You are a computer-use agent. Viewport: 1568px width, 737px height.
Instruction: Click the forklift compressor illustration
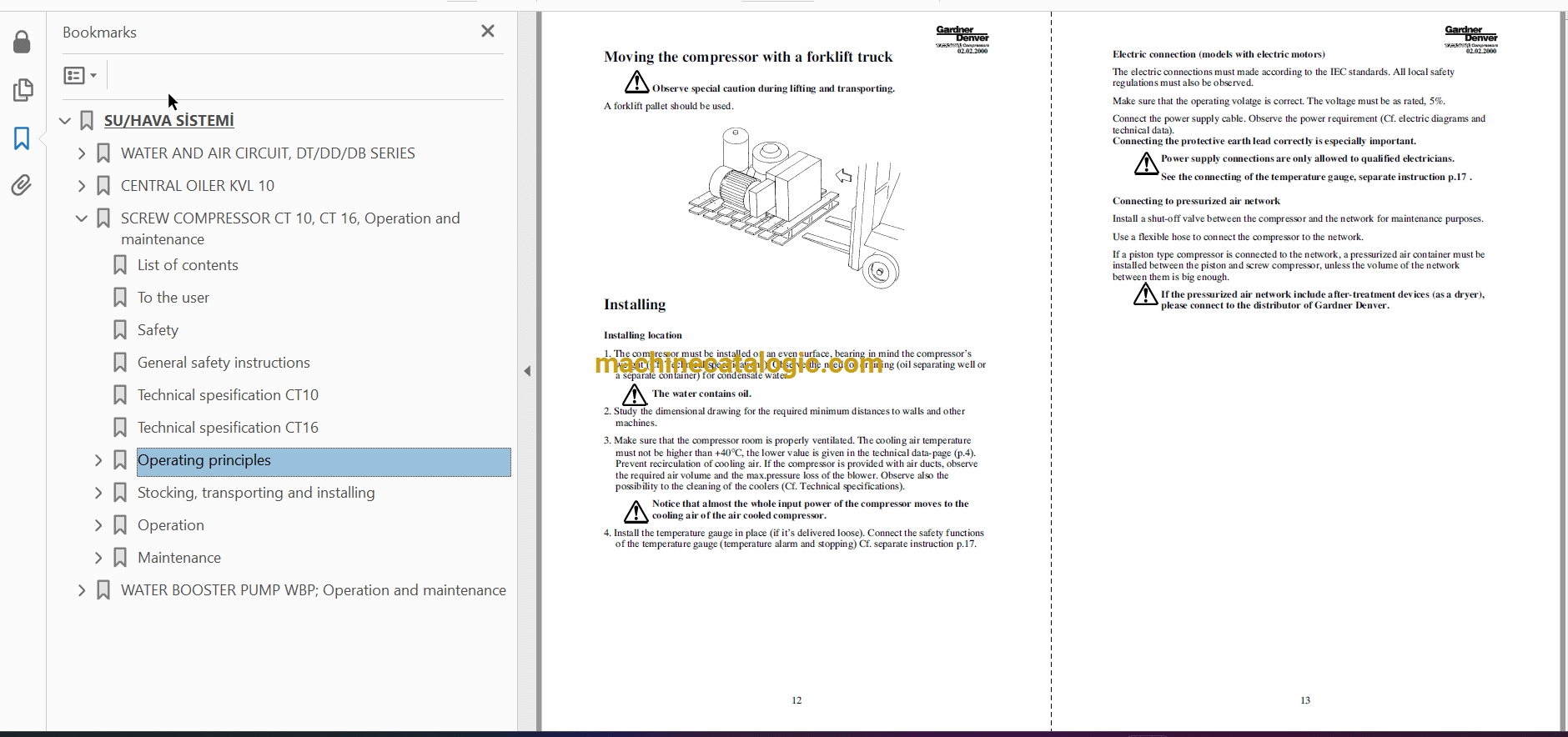796,207
